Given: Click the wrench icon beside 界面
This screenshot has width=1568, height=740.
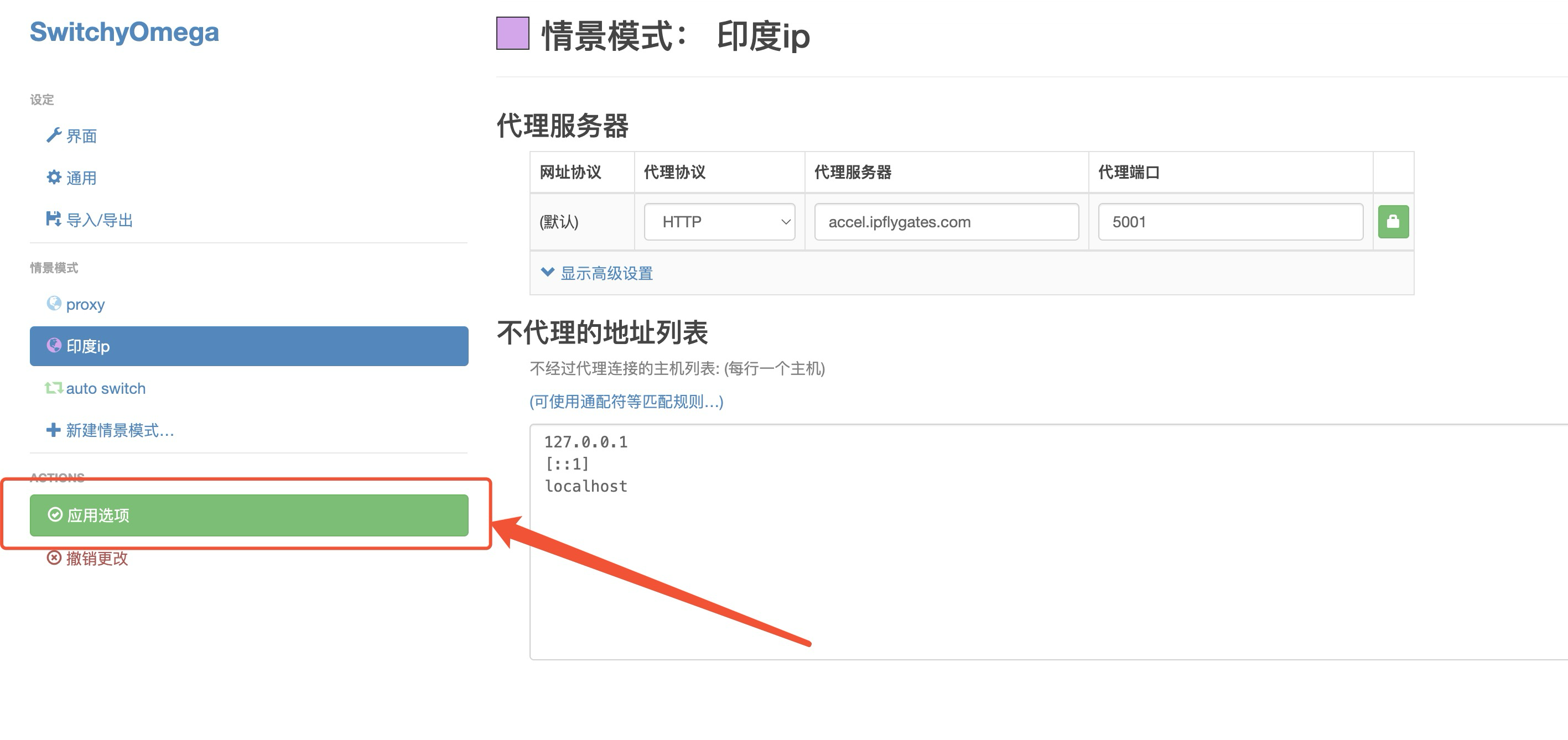Looking at the screenshot, I should point(54,135).
